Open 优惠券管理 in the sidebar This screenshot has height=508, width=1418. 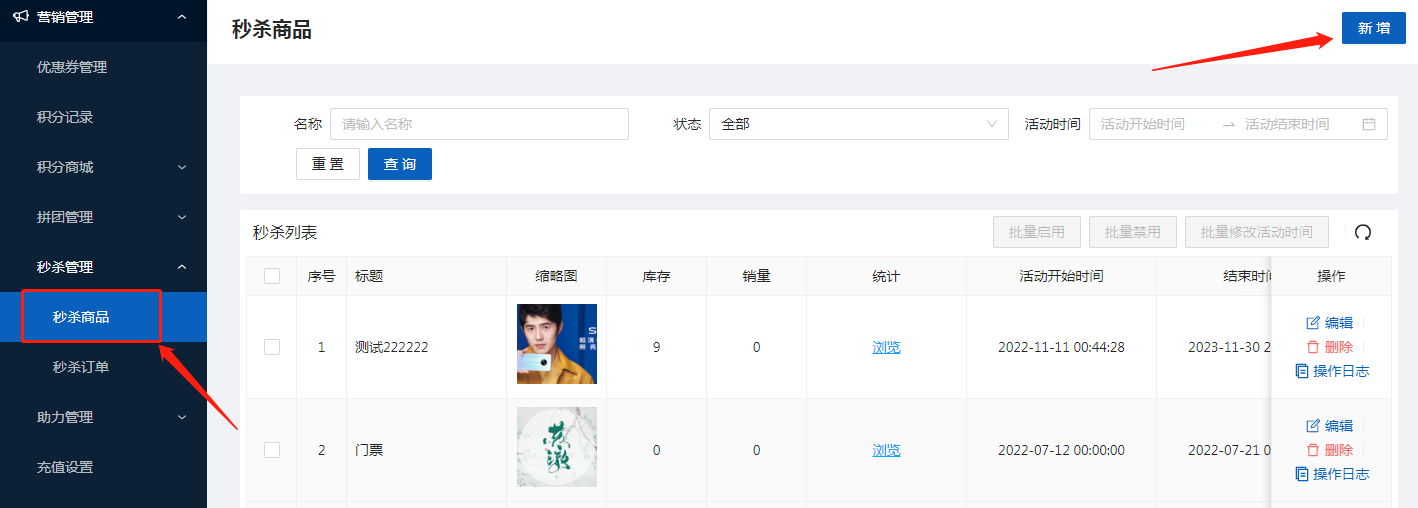pos(72,67)
